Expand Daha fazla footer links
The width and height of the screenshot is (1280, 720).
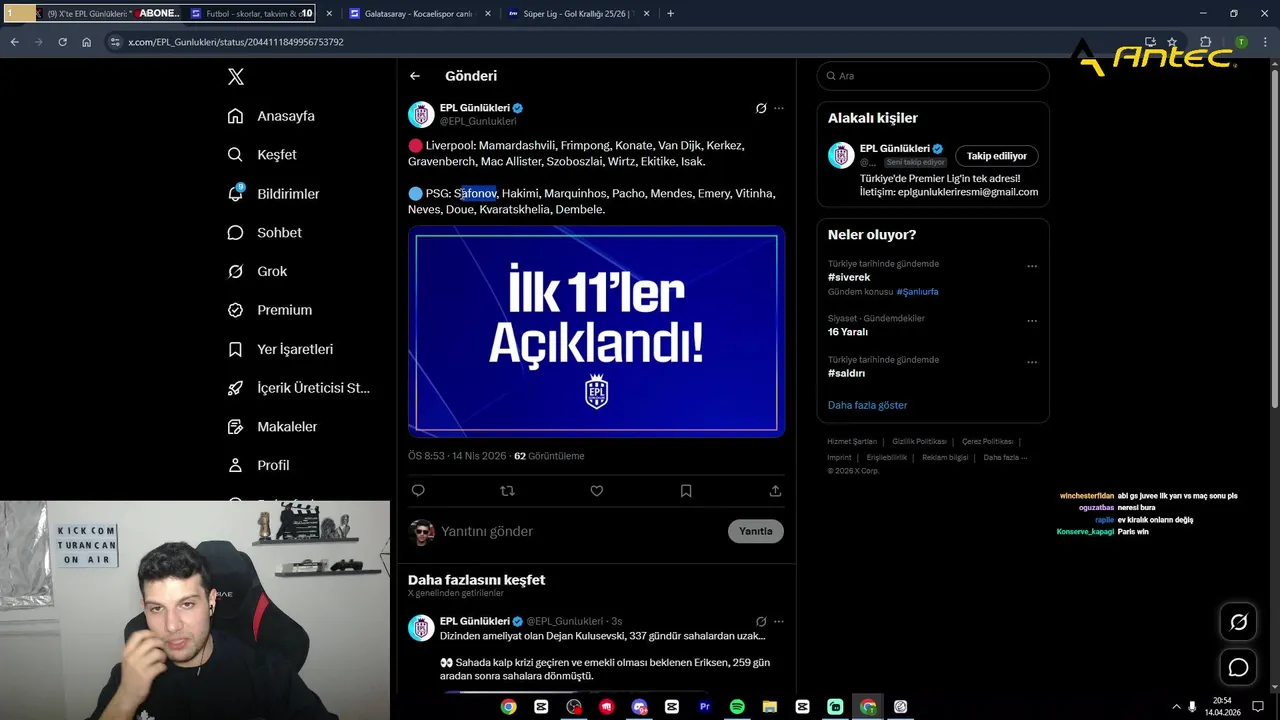click(x=1005, y=457)
